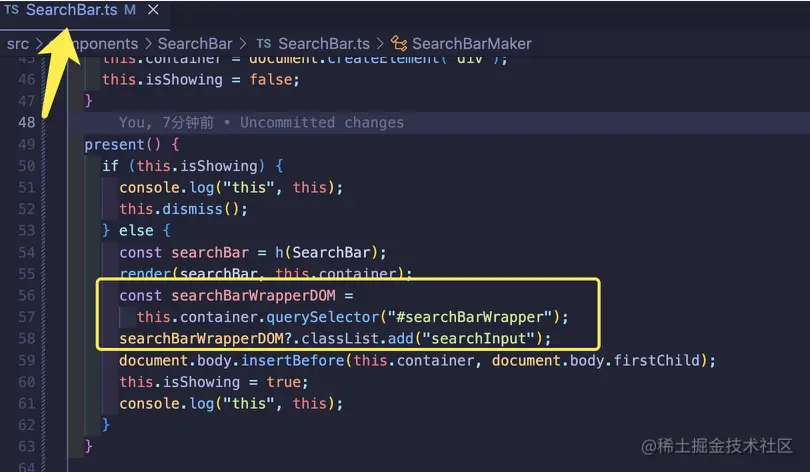Open the SearchBarMaker class breadcrumb

[x=472, y=44]
